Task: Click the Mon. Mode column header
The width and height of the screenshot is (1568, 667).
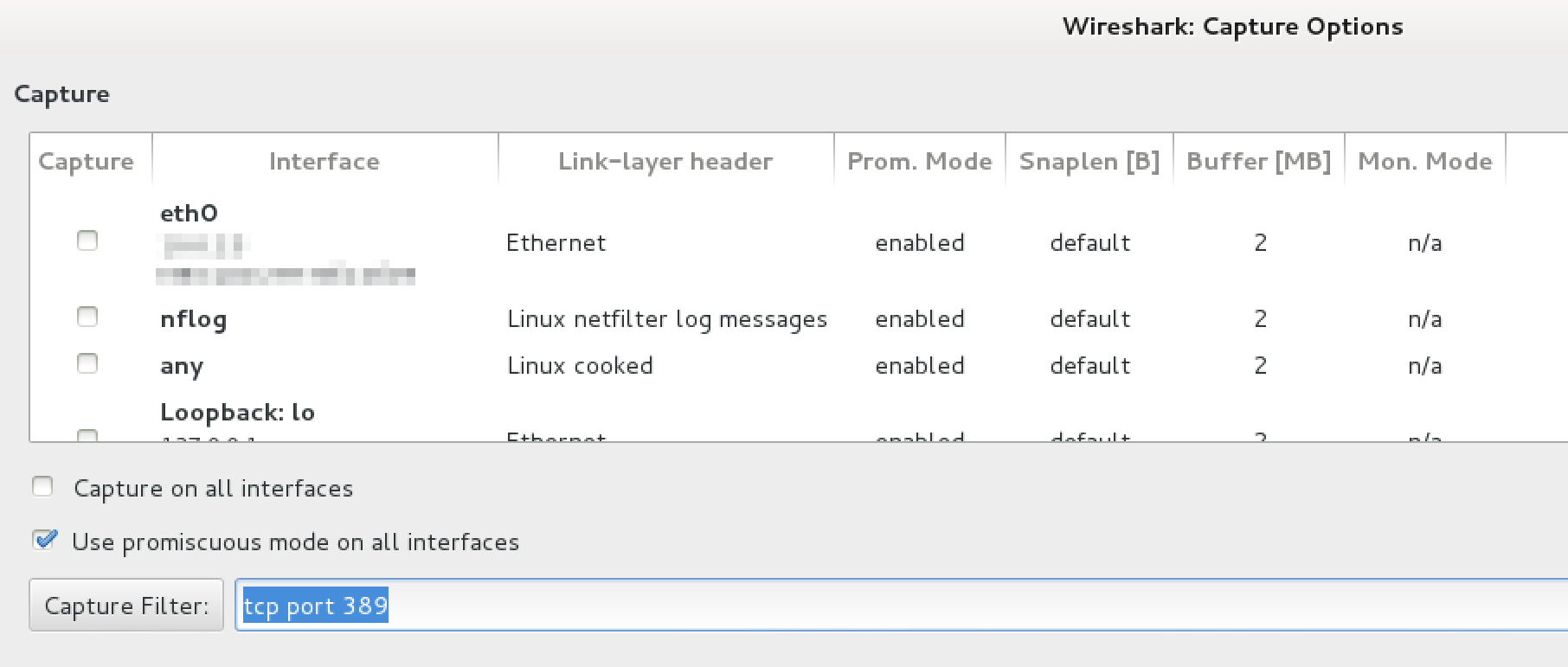Action: tap(1424, 161)
